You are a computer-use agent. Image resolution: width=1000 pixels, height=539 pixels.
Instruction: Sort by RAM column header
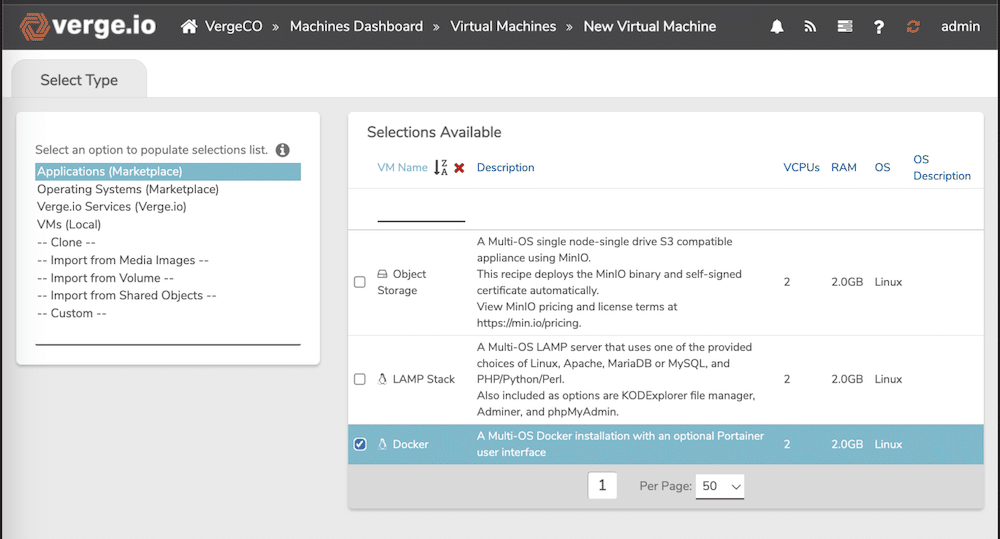pos(844,168)
